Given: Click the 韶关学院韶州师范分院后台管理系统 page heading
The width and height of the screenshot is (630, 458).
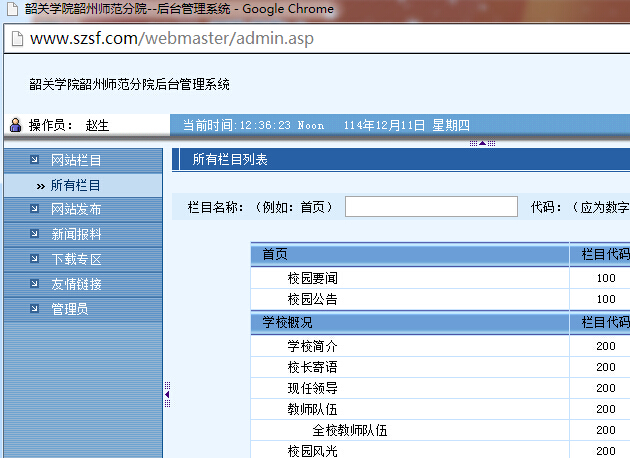Looking at the screenshot, I should click(x=129, y=84).
